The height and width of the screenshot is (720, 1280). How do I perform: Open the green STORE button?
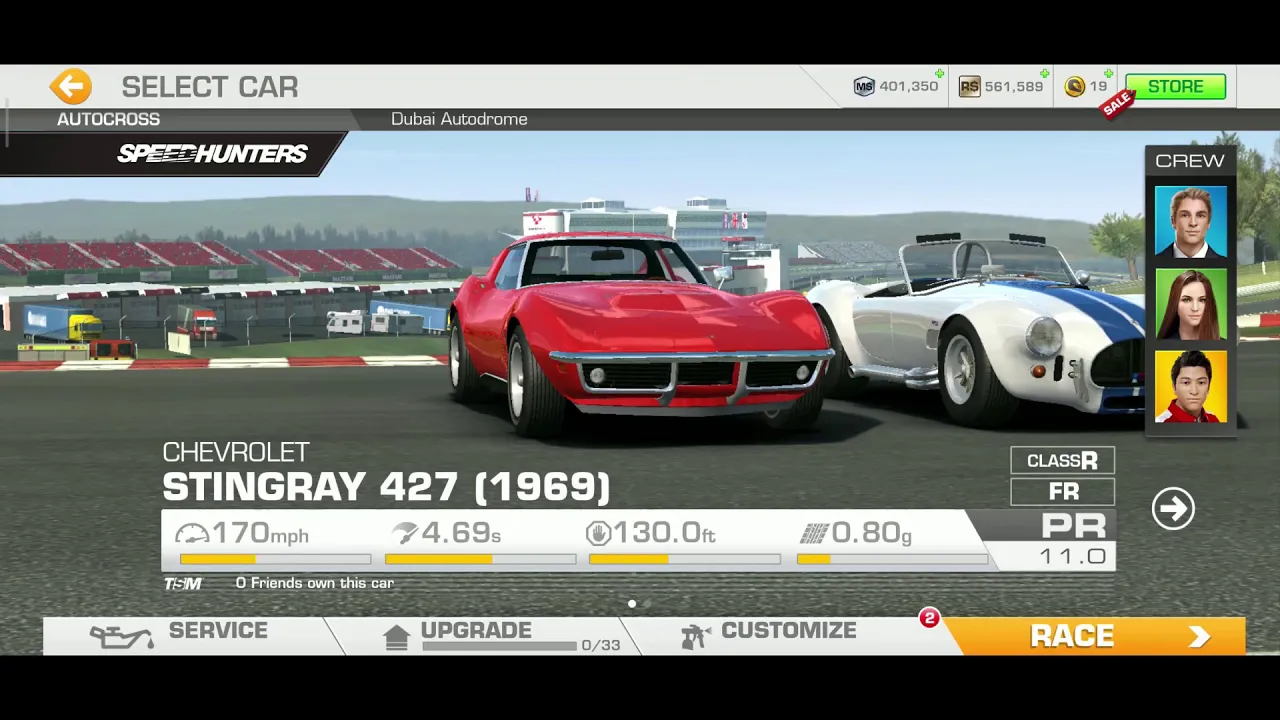coord(1175,87)
